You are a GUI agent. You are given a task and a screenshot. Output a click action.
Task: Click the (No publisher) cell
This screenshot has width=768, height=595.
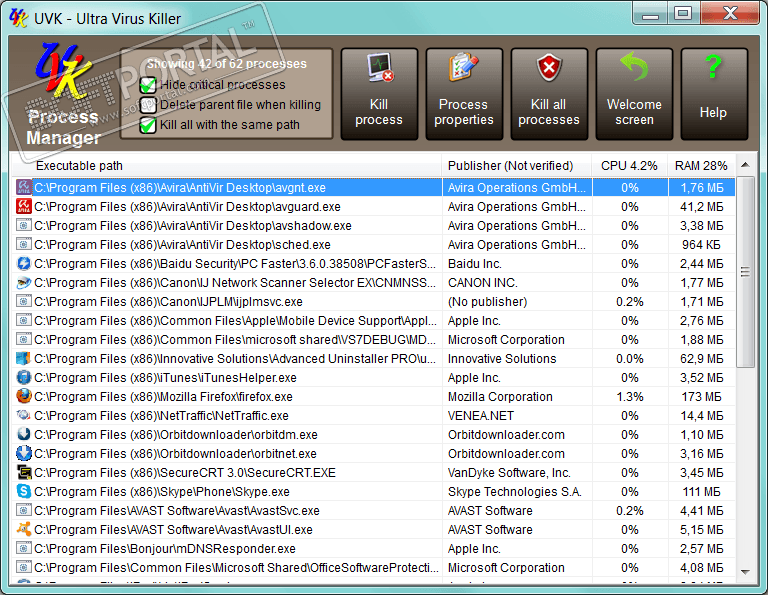click(x=487, y=302)
